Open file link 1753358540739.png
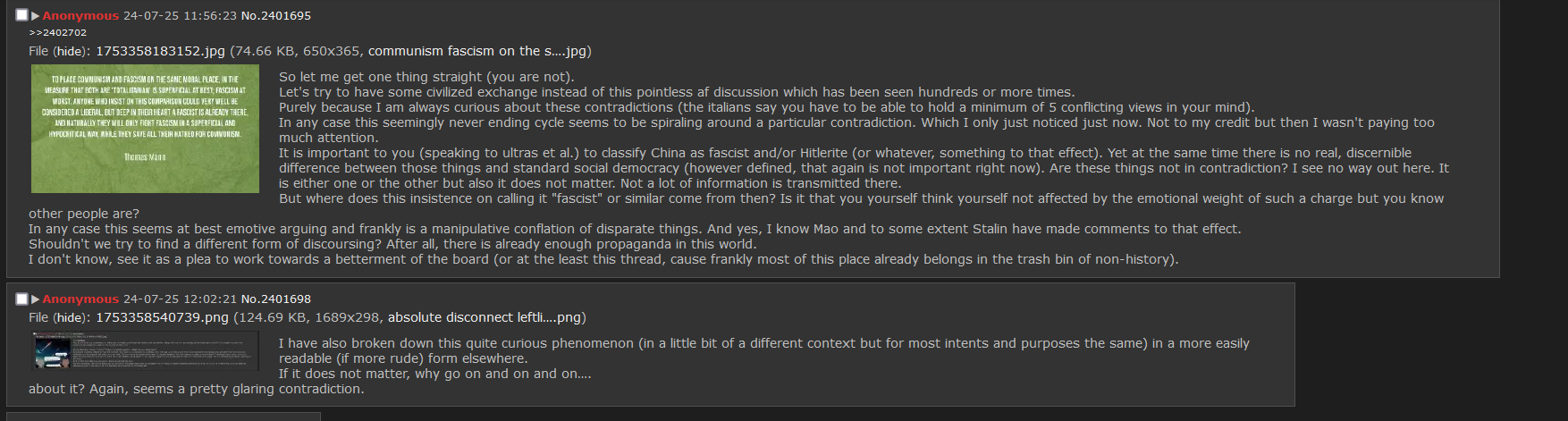 click(x=162, y=317)
